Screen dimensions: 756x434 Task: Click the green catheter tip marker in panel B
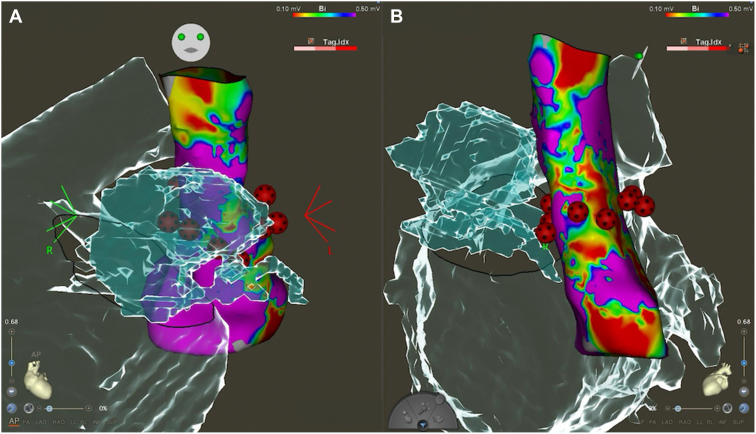click(x=639, y=56)
